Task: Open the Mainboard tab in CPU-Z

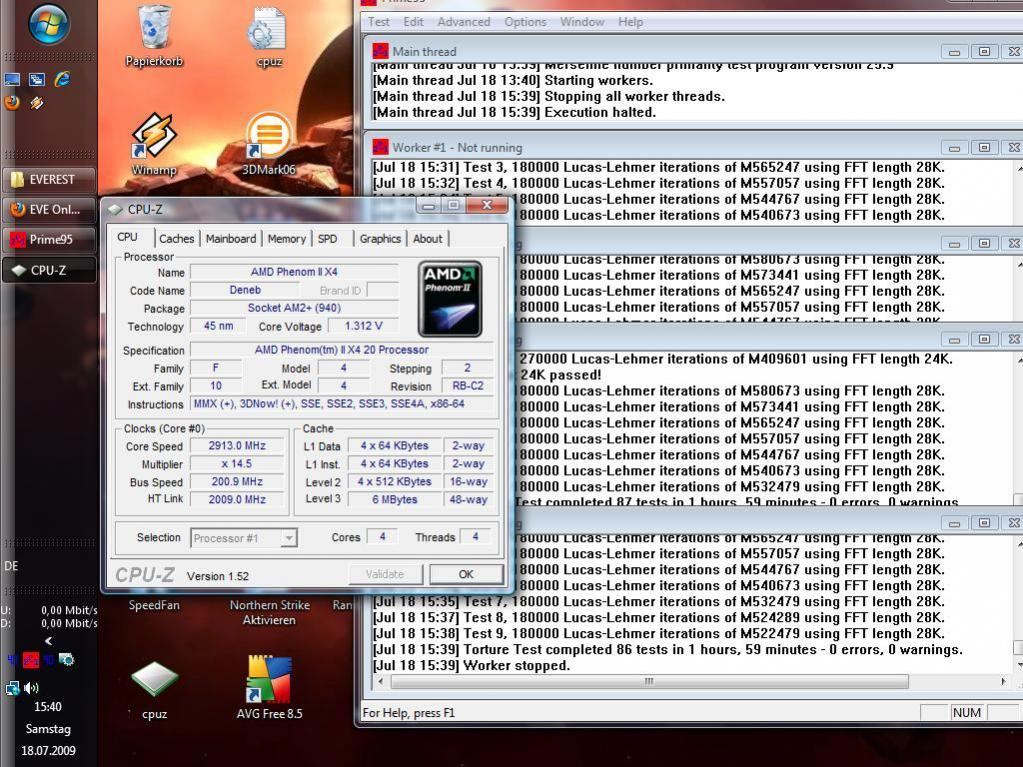Action: pos(231,239)
